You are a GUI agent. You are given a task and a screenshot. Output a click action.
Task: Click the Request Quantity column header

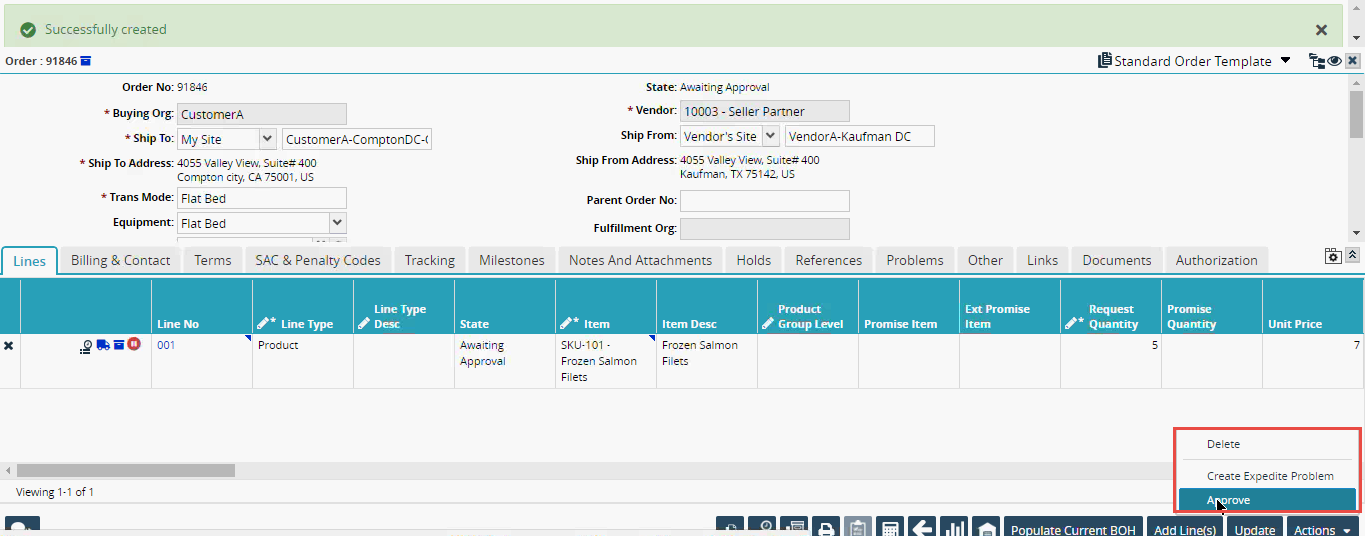pos(1111,307)
